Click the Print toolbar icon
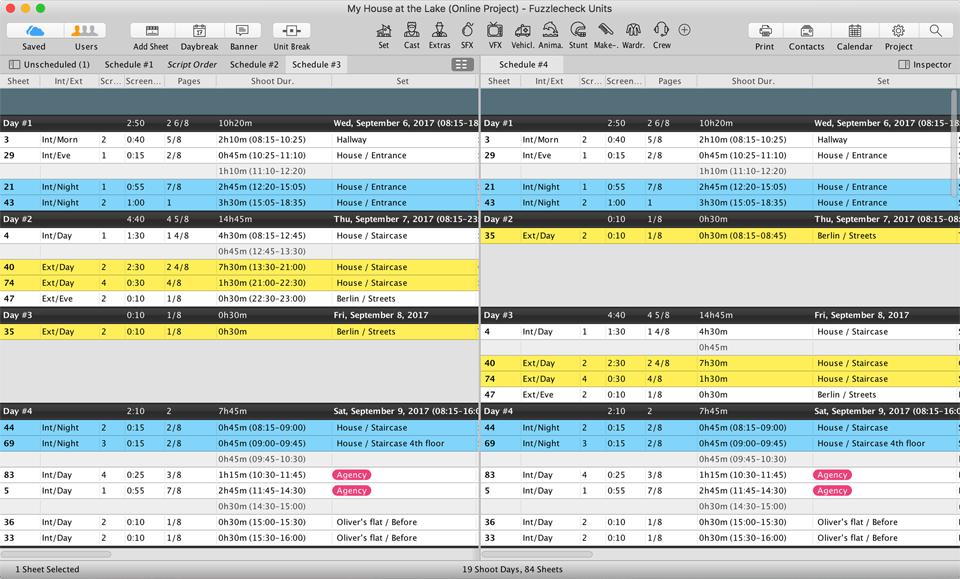 coord(765,31)
